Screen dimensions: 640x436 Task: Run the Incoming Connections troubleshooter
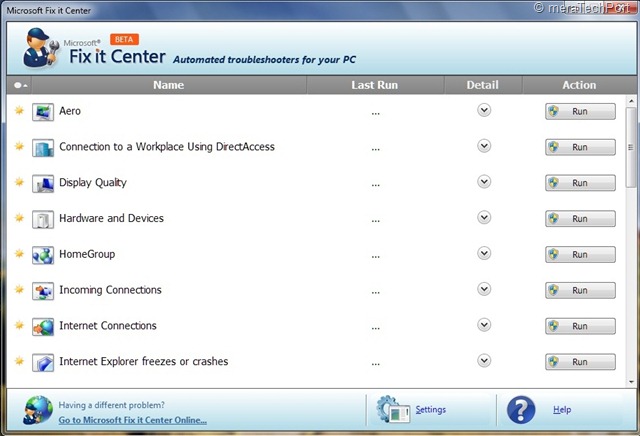[x=580, y=290]
